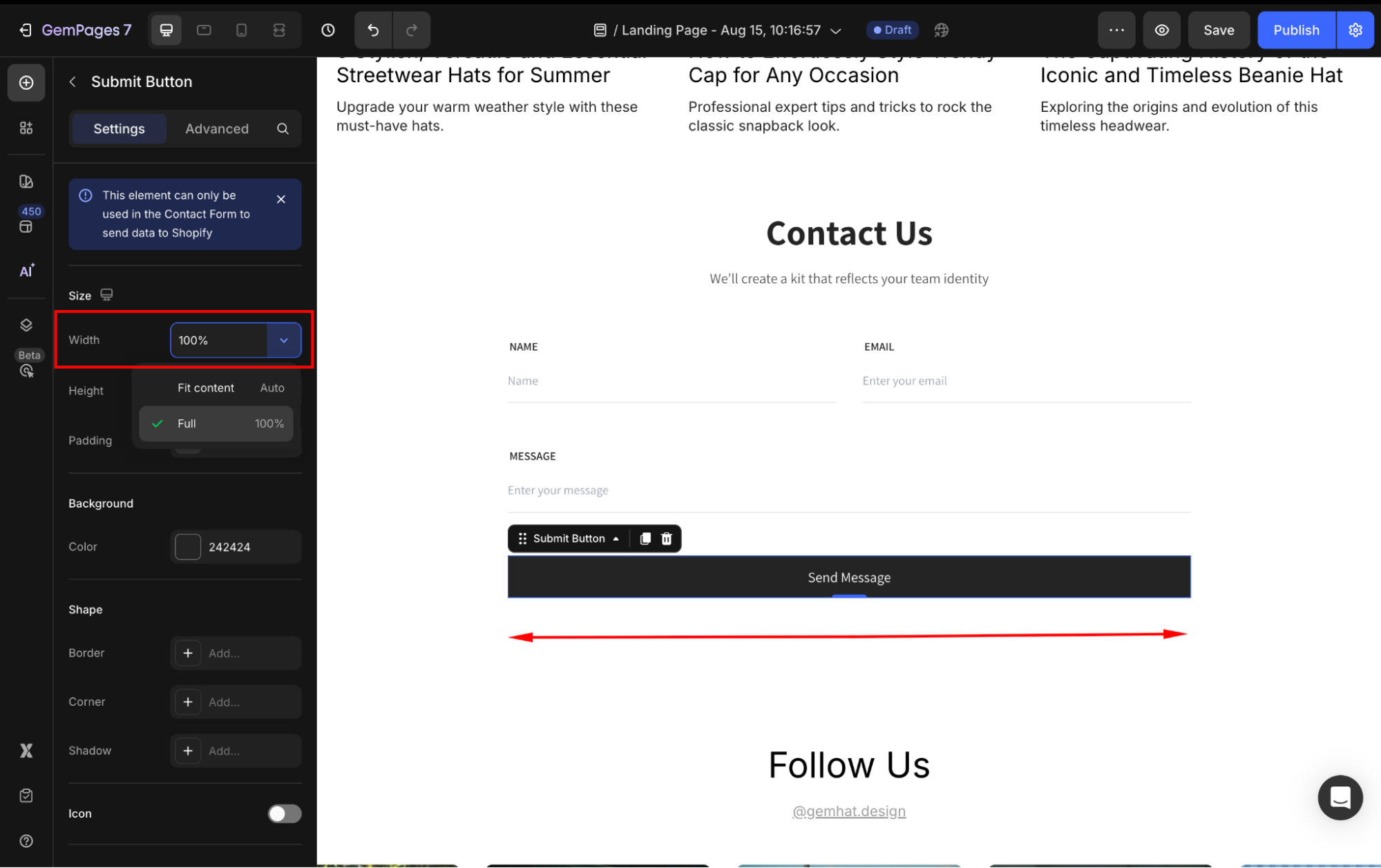Expand the Width dropdown arrow
Viewport: 1381px width, 868px height.
click(284, 340)
